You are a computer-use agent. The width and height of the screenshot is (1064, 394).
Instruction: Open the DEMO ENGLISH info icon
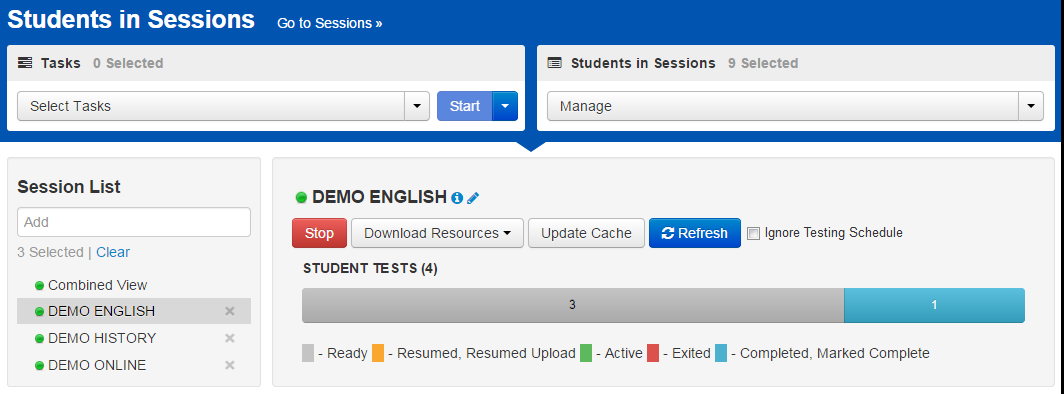click(457, 198)
